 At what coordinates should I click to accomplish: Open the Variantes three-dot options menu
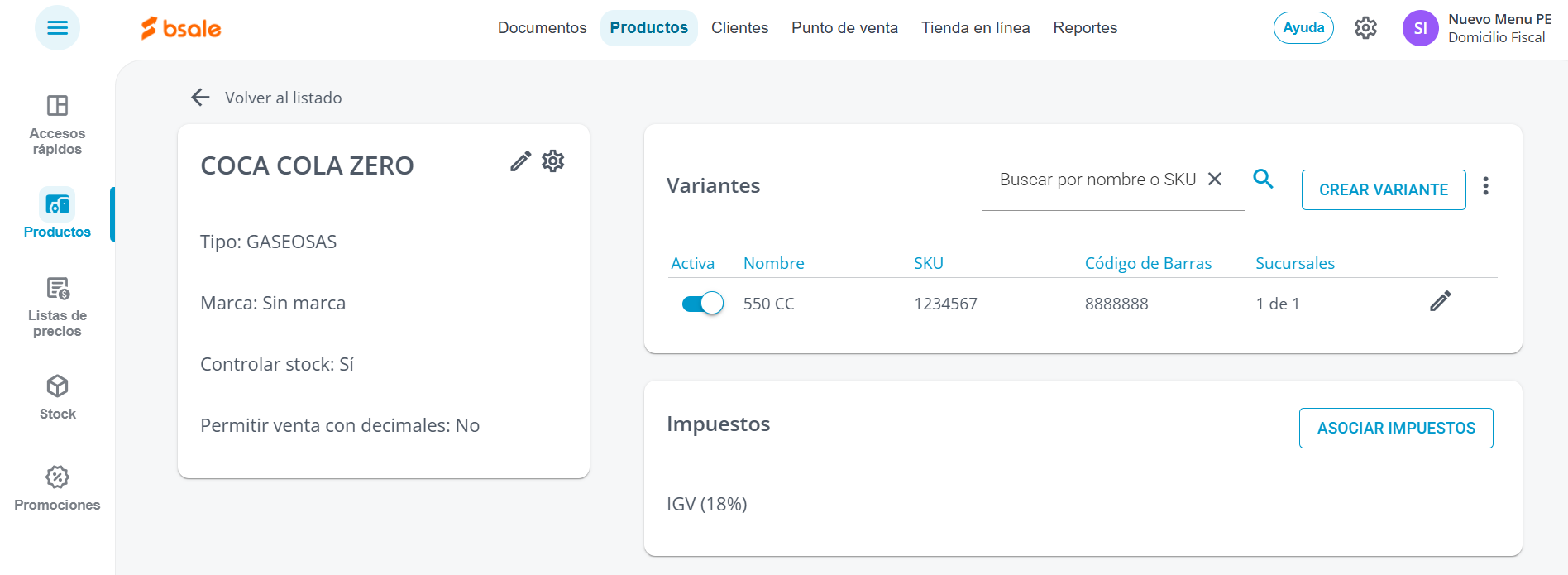[x=1485, y=186]
